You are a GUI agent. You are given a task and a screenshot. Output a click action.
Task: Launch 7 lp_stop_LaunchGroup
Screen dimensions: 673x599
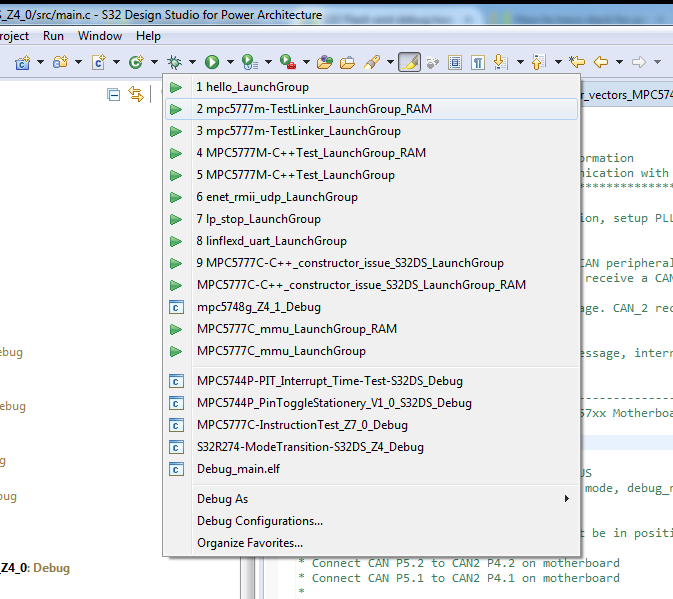pyautogui.click(x=371, y=219)
